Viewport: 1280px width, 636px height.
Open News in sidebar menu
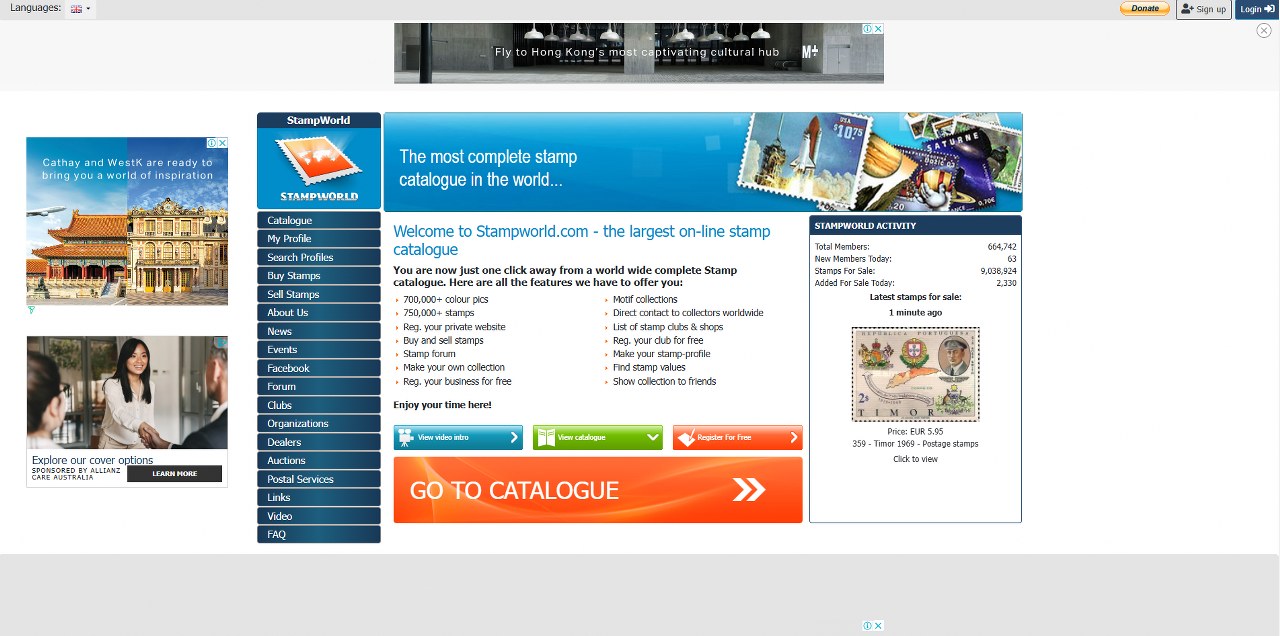[319, 331]
